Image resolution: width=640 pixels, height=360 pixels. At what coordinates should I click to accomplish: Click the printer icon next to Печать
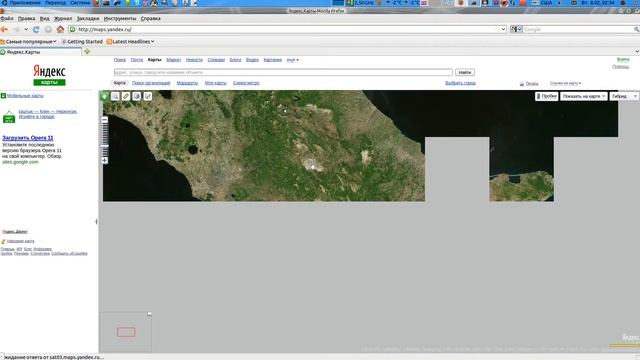pos(522,84)
